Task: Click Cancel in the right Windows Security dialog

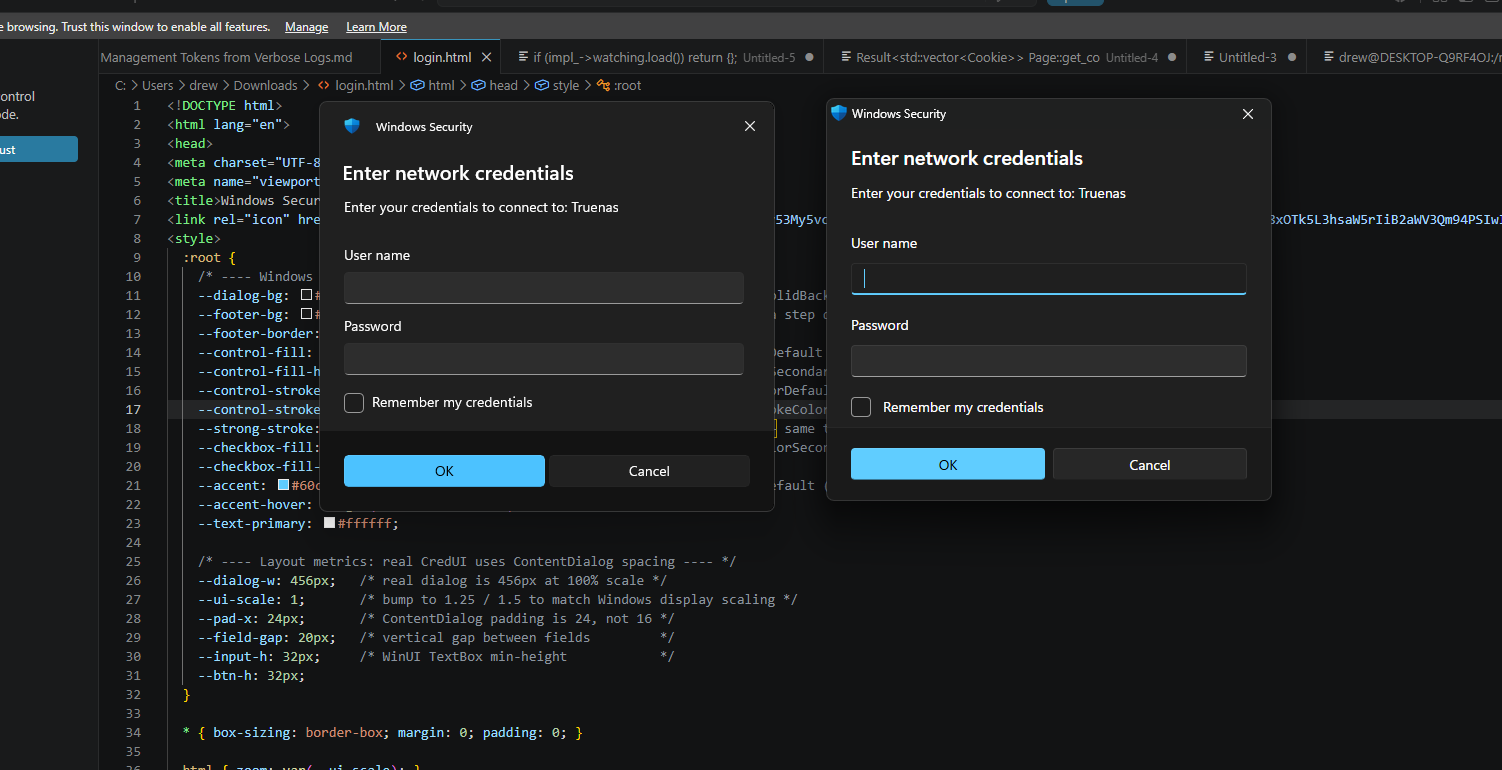Action: (1150, 464)
